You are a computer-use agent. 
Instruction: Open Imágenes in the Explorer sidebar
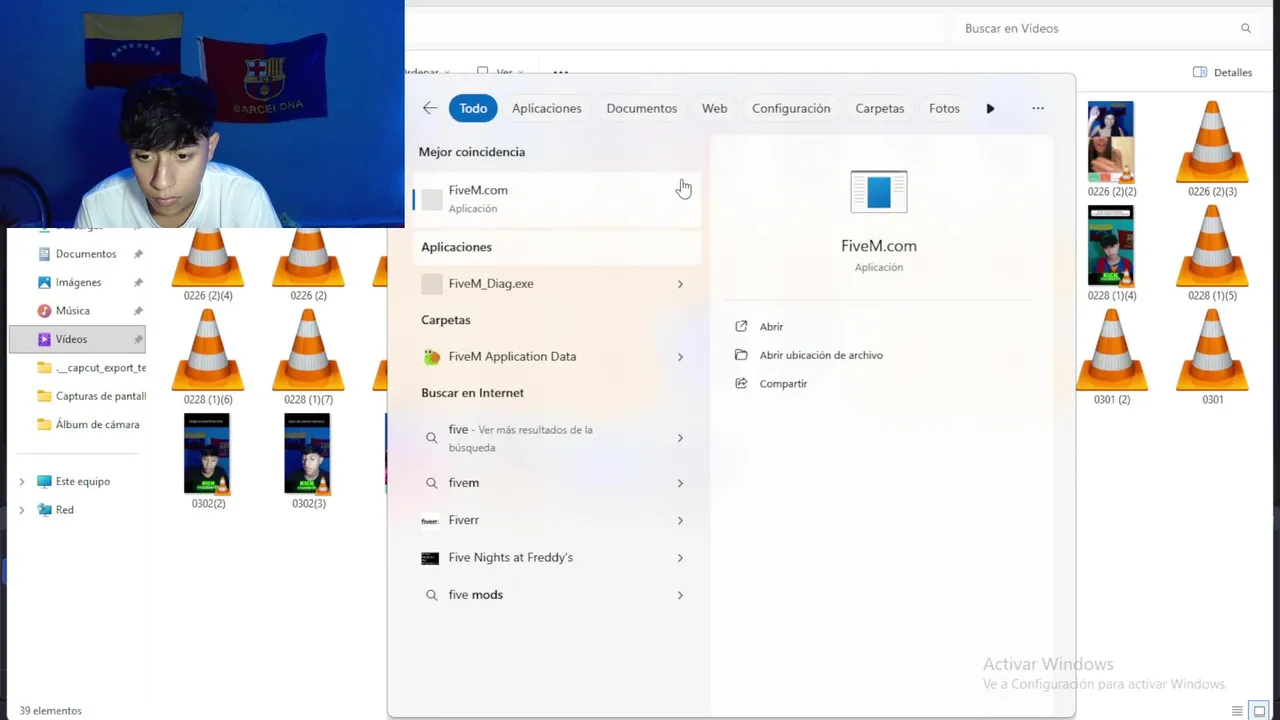click(78, 282)
